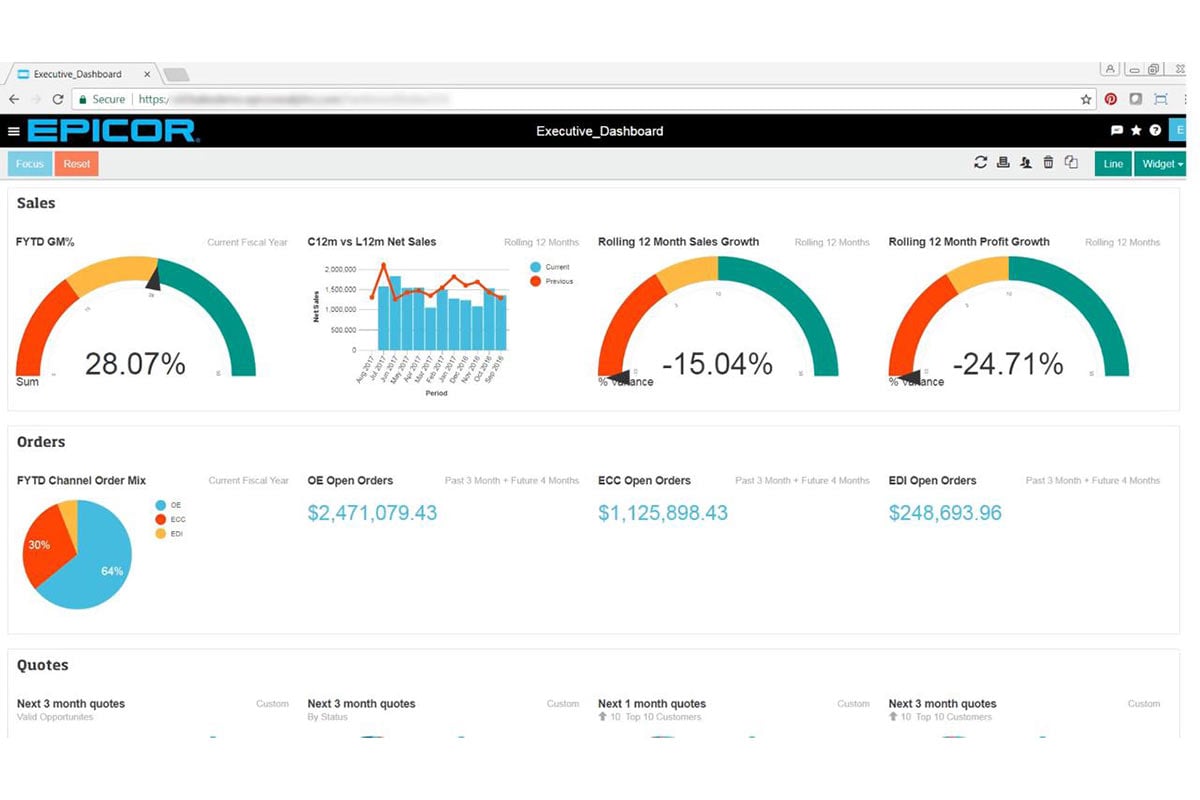Open the hamburger menu beside Epicor logo
Screen dimensions: 1200x800
(14, 131)
